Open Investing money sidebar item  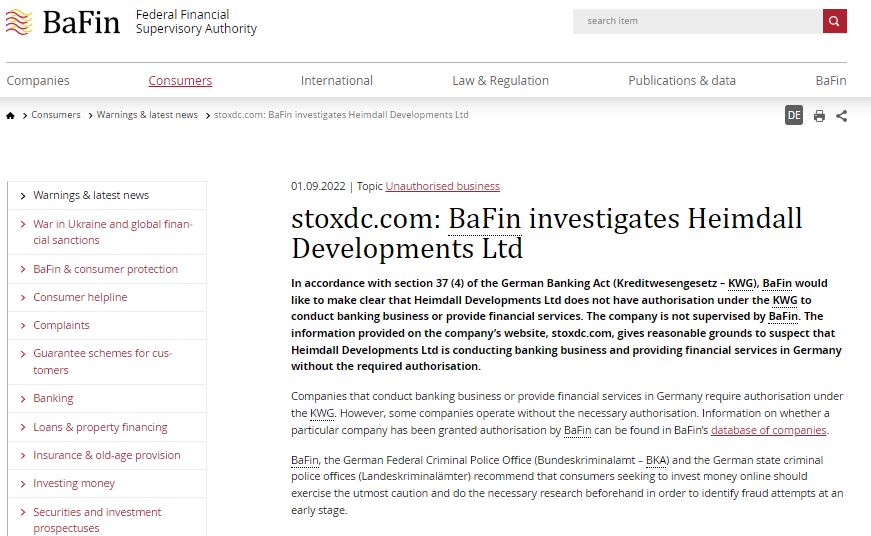click(x=74, y=483)
